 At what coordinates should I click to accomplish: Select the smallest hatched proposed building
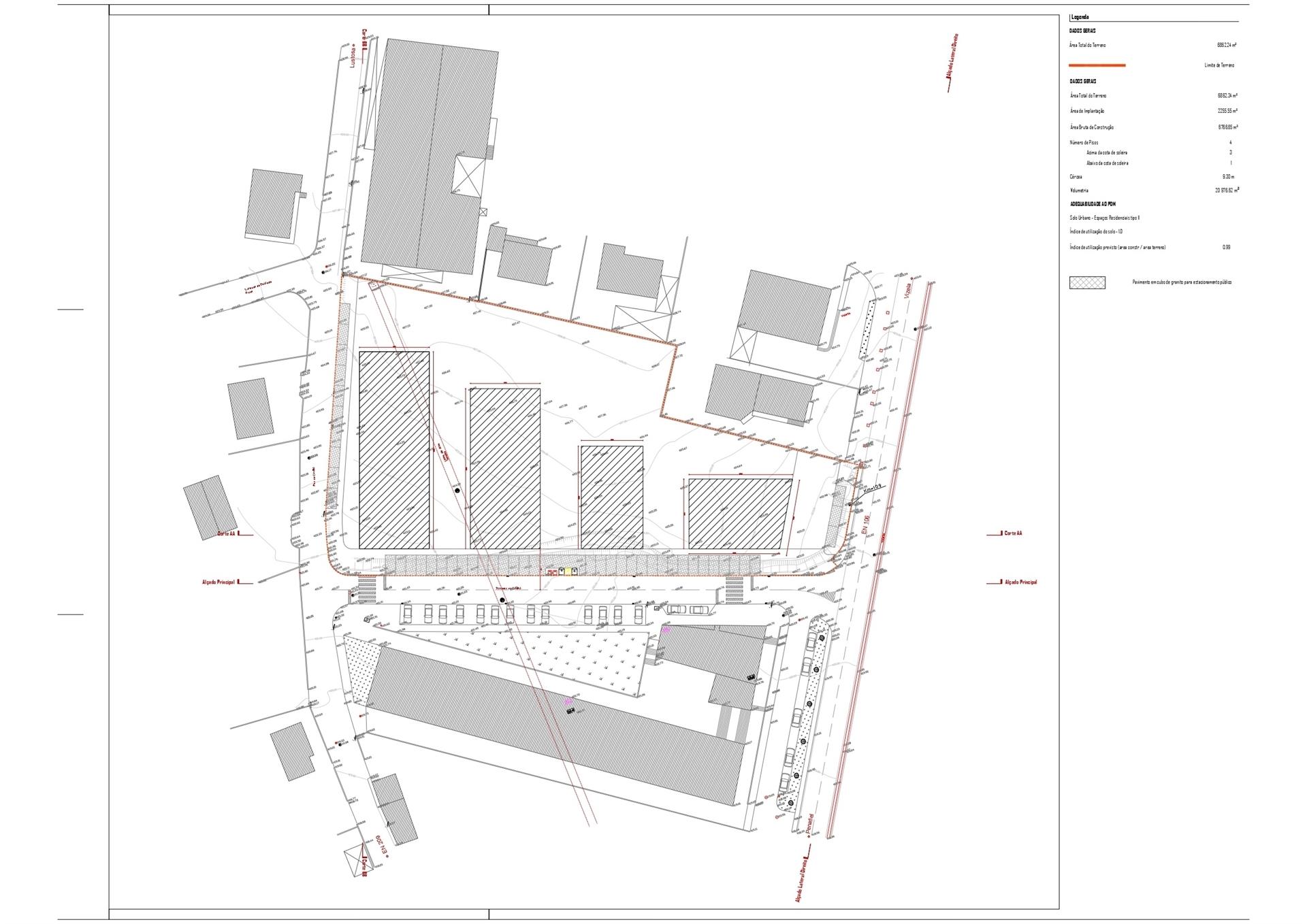612,497
